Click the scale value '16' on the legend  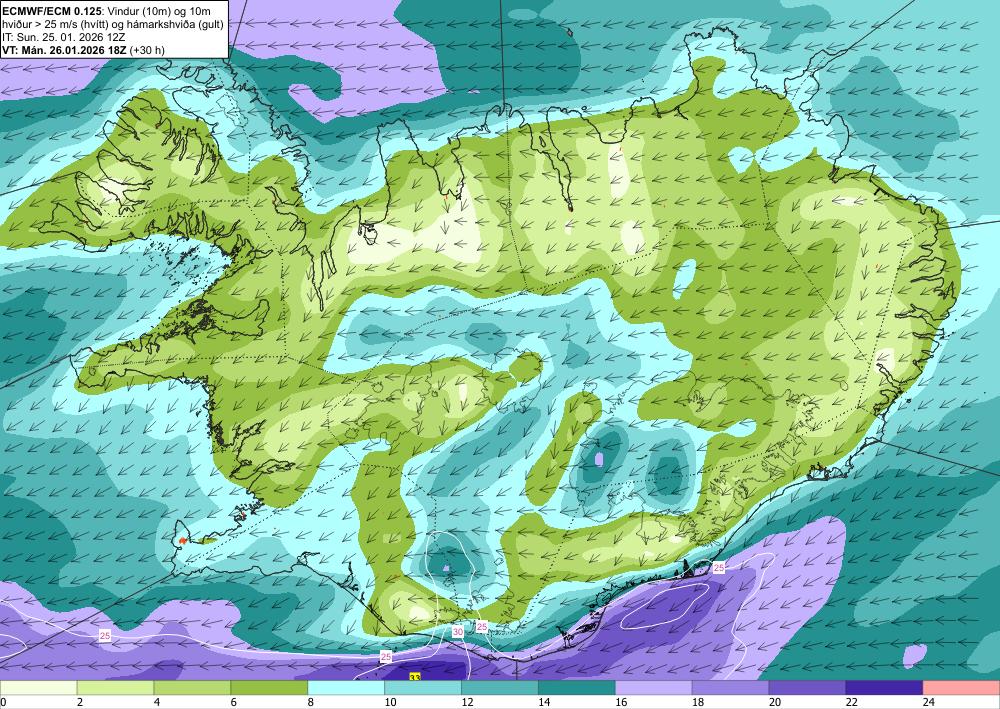(x=622, y=702)
